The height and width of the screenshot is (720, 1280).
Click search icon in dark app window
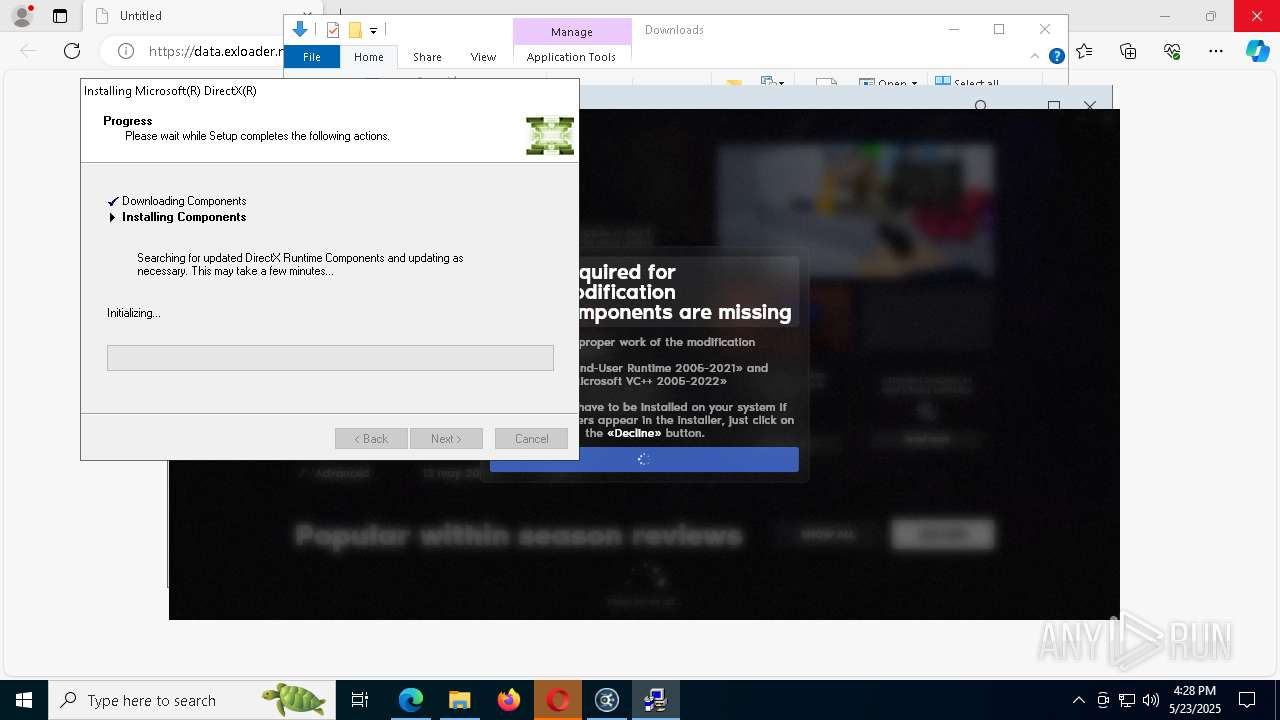pos(981,106)
